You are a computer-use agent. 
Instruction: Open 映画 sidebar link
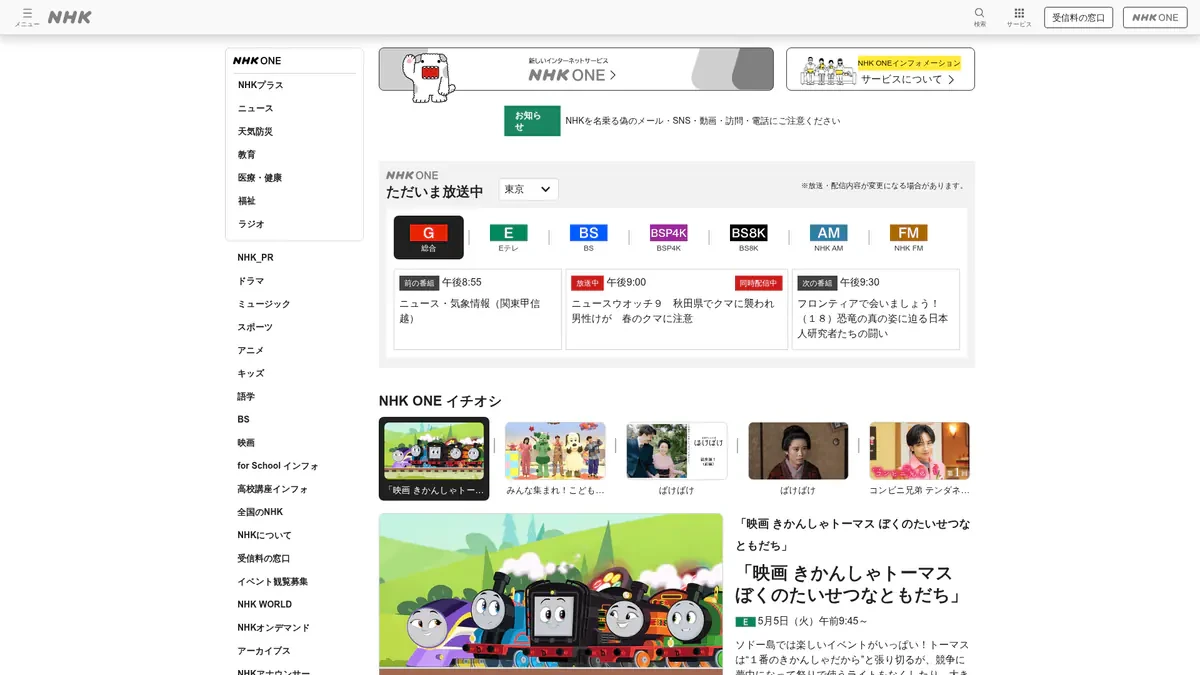click(246, 442)
